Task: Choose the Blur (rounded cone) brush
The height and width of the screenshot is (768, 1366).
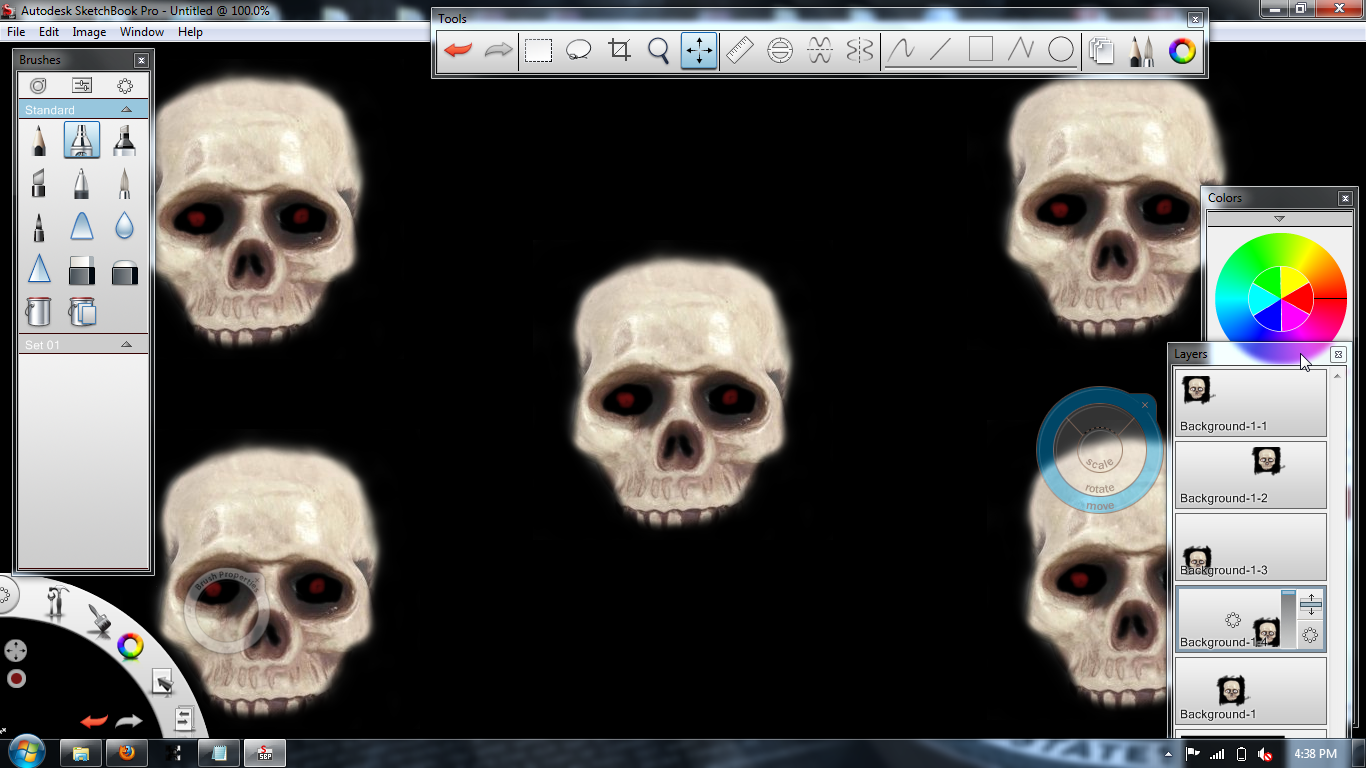Action: click(82, 227)
